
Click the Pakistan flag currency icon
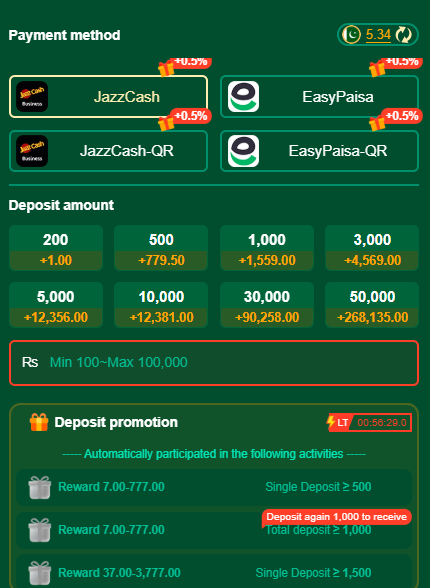click(x=352, y=35)
